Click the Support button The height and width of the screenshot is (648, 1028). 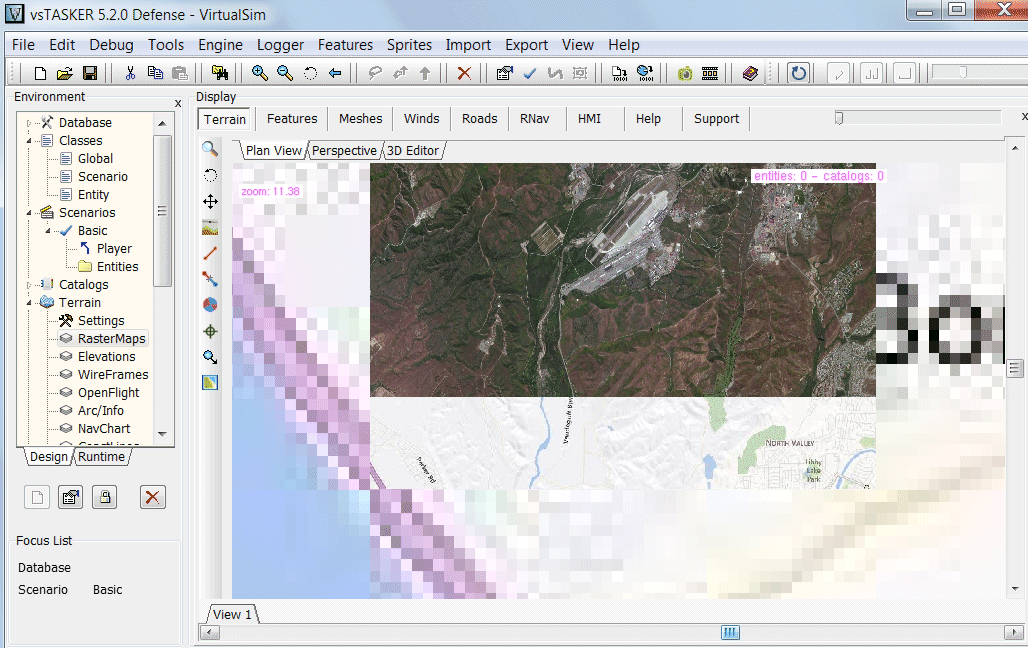click(716, 118)
